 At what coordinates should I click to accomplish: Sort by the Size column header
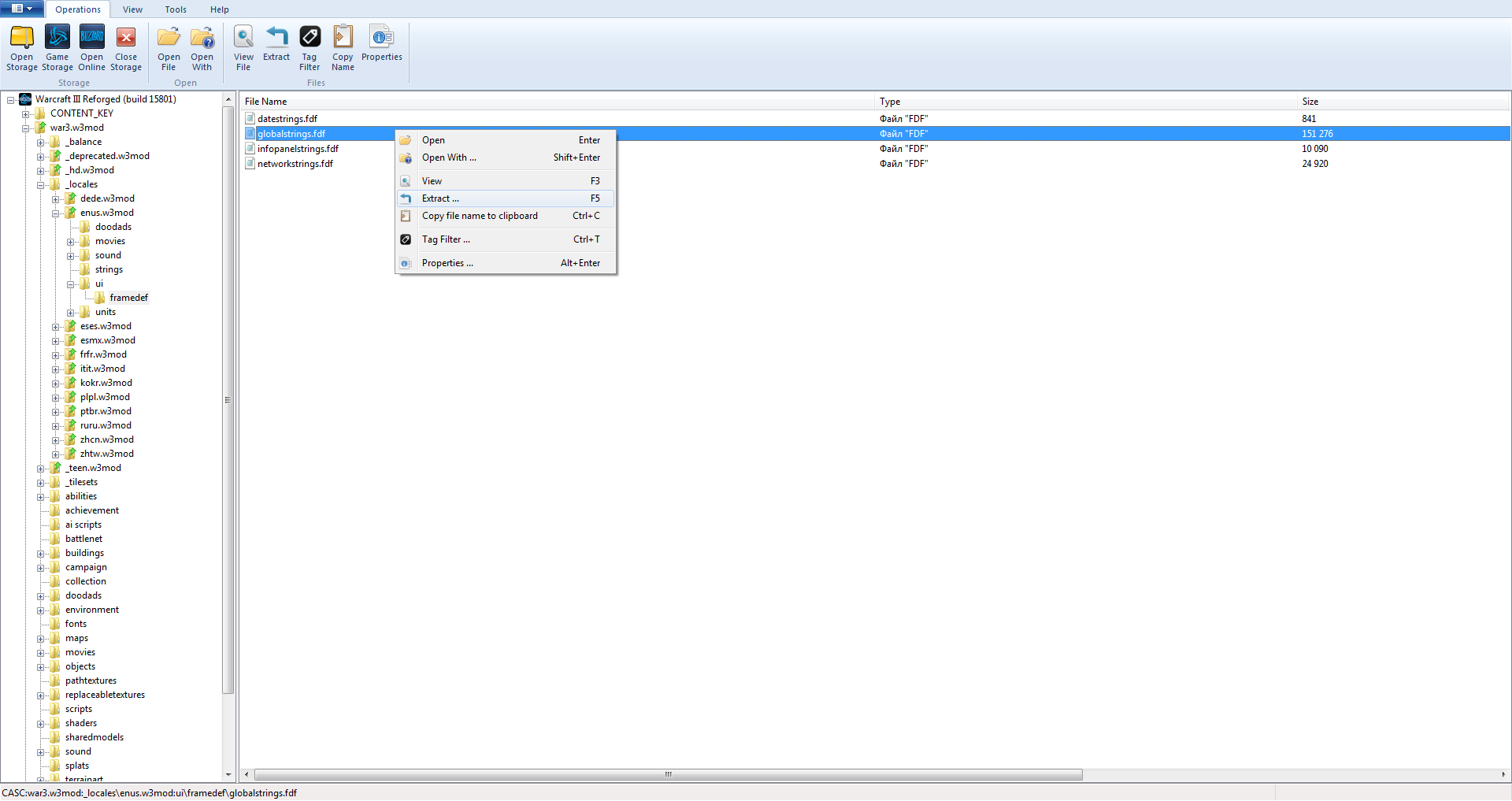pyautogui.click(x=1404, y=102)
